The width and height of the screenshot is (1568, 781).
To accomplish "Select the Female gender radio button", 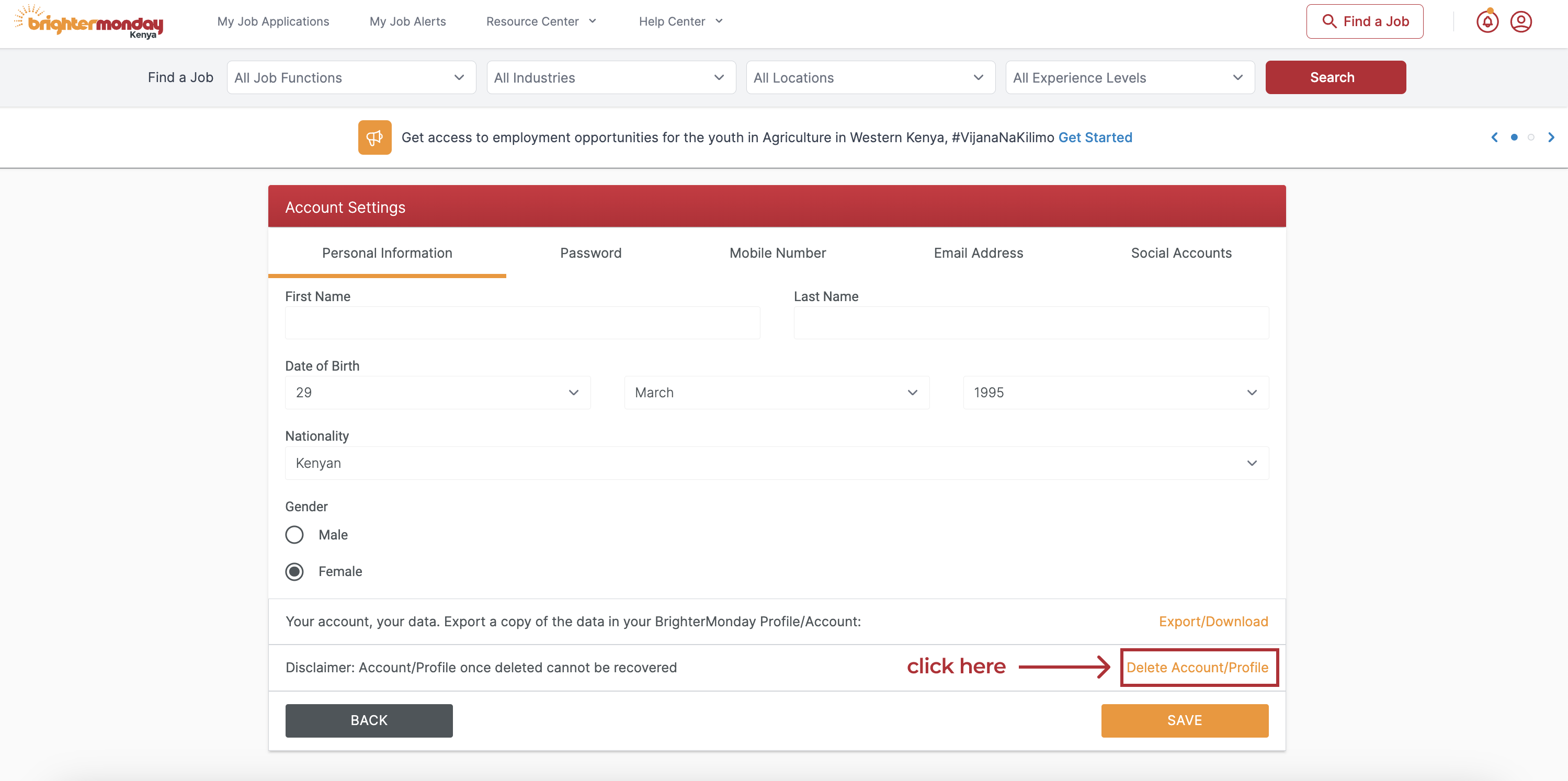I will 294,572.
